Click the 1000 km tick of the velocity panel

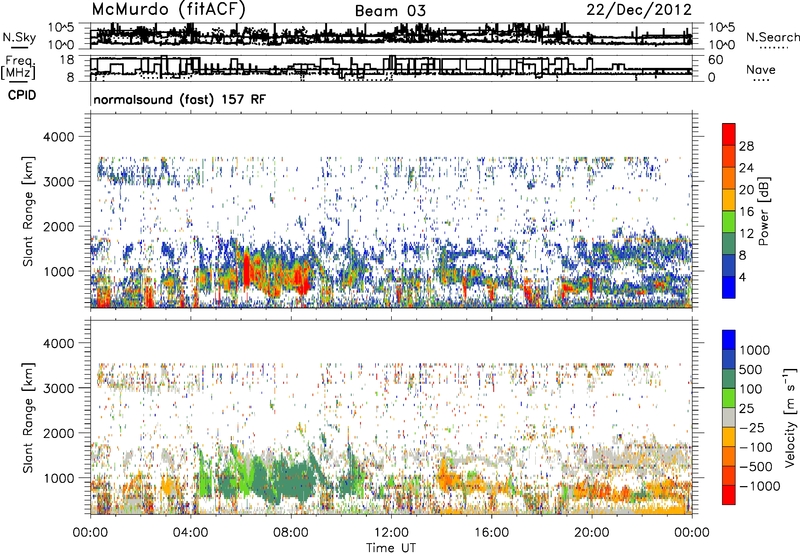pyautogui.click(x=59, y=478)
